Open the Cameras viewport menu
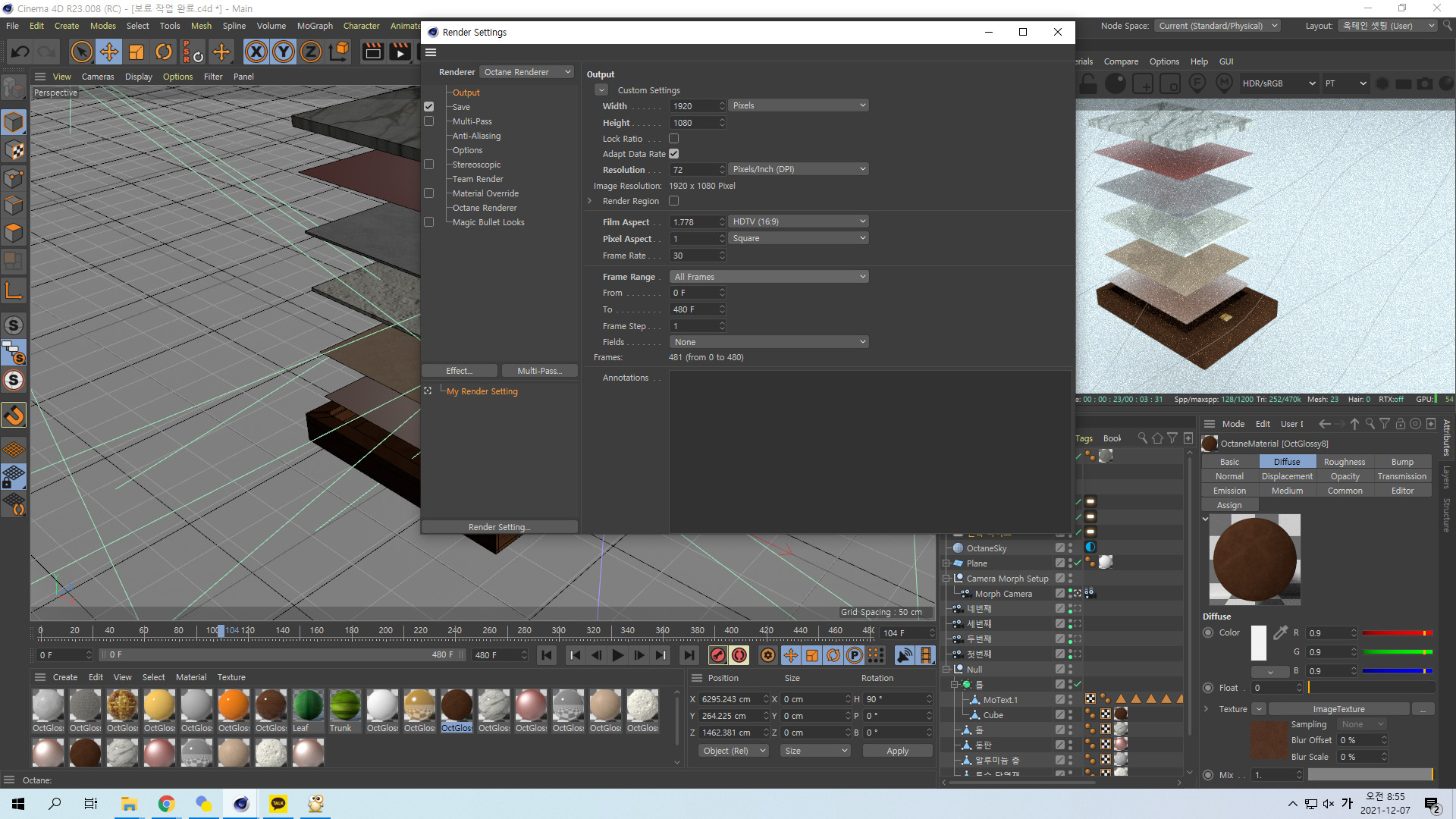Viewport: 1456px width, 819px height. coord(98,77)
